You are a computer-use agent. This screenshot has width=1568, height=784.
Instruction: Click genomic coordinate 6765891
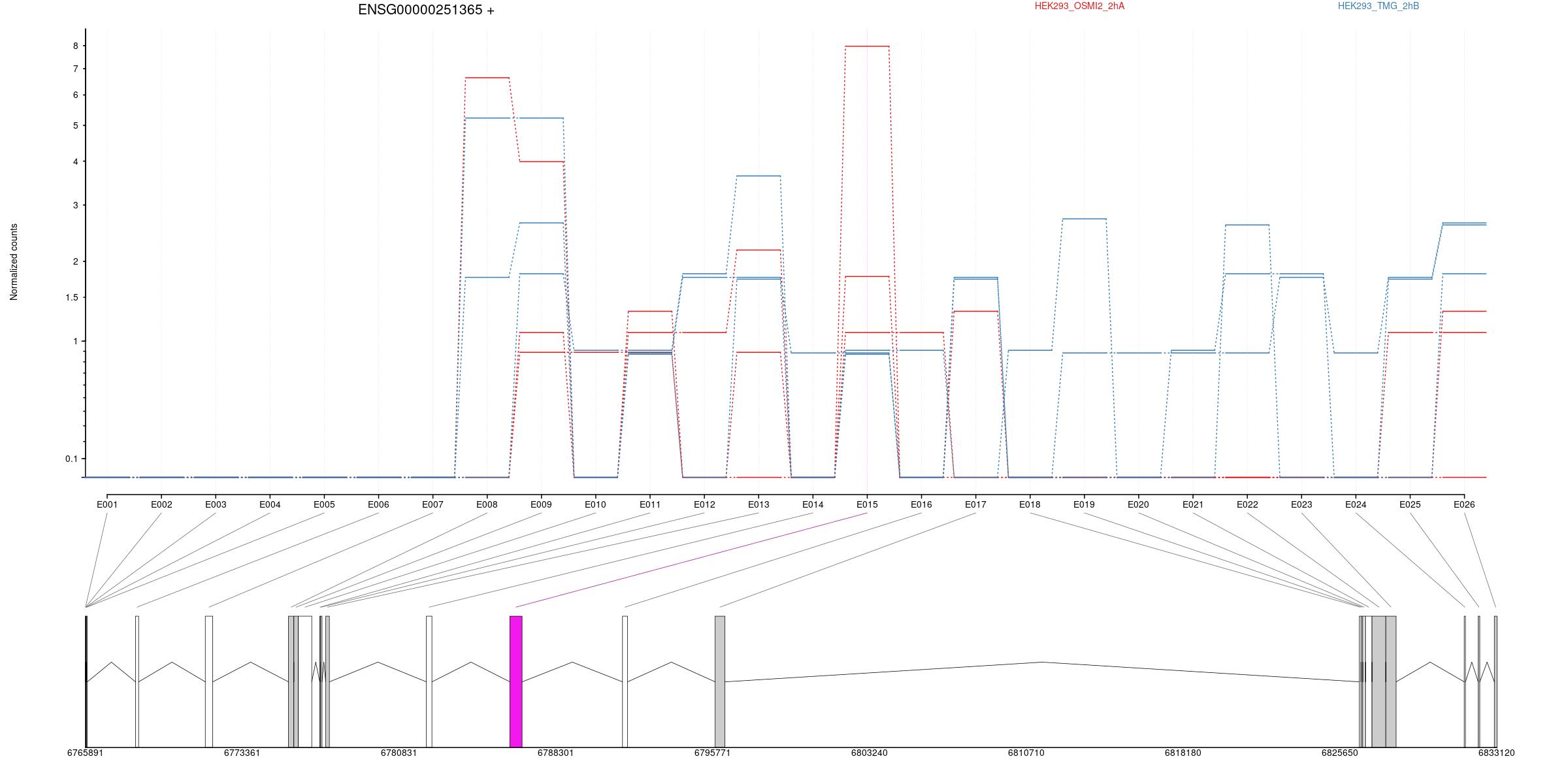(85, 753)
